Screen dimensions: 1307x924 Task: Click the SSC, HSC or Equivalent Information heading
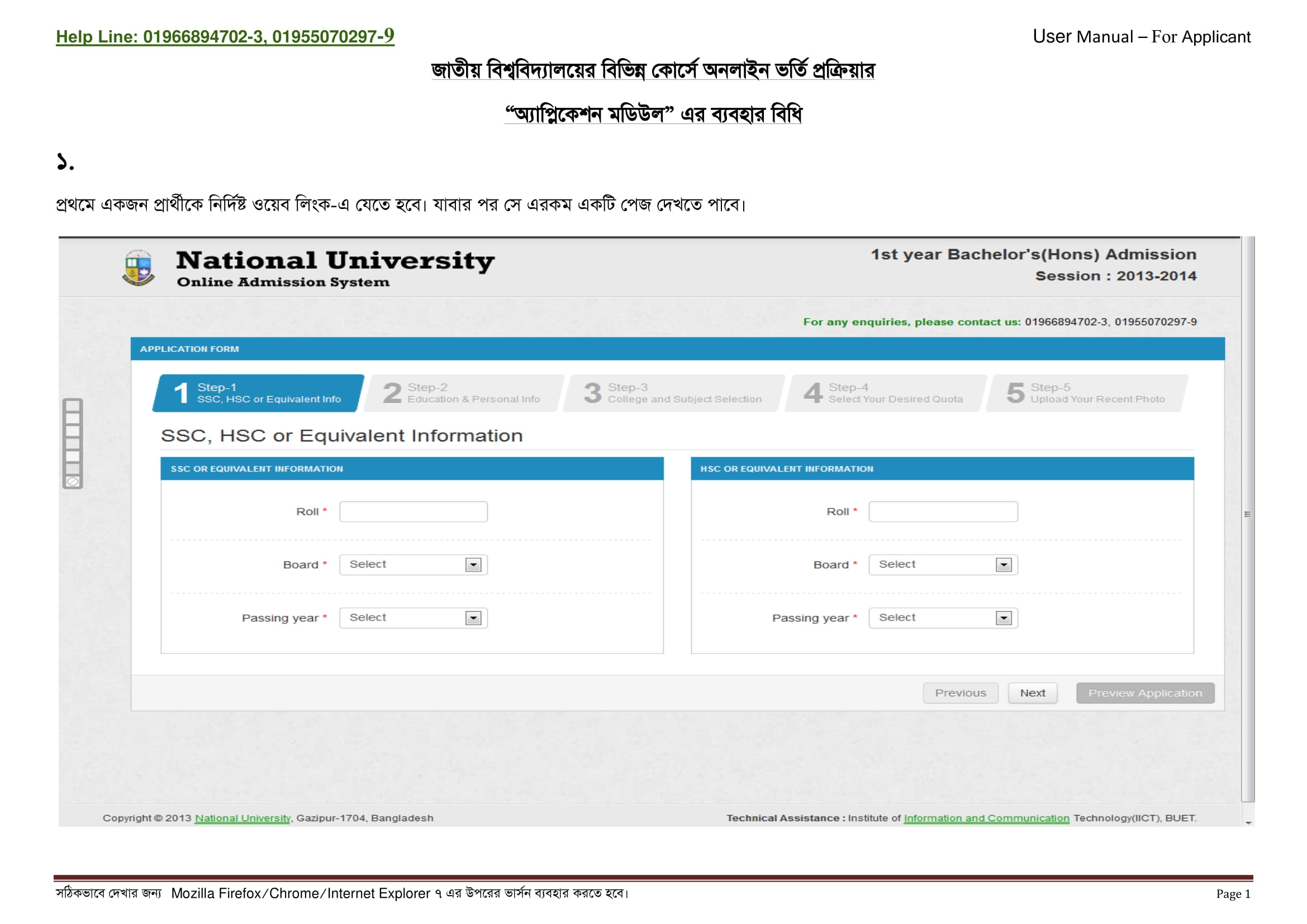point(341,436)
